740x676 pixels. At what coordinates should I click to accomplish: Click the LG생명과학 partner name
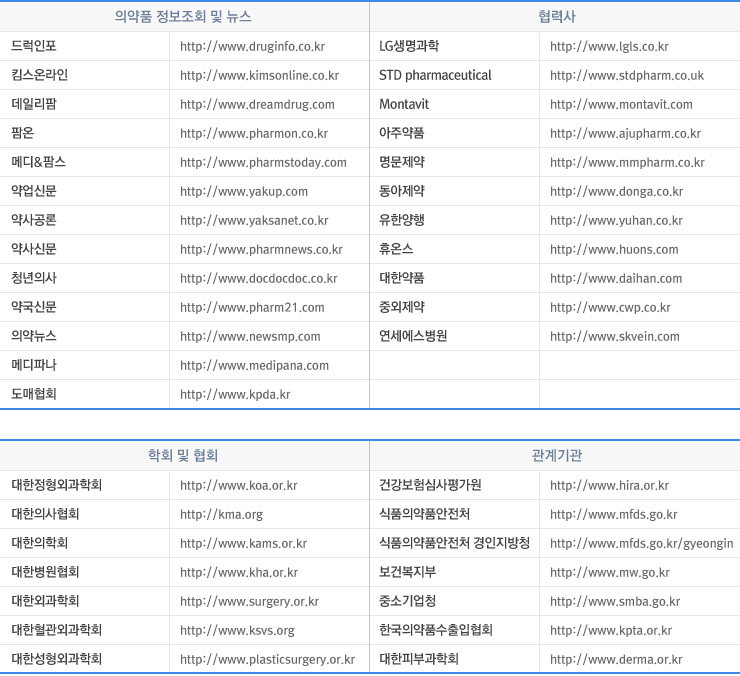coord(409,46)
